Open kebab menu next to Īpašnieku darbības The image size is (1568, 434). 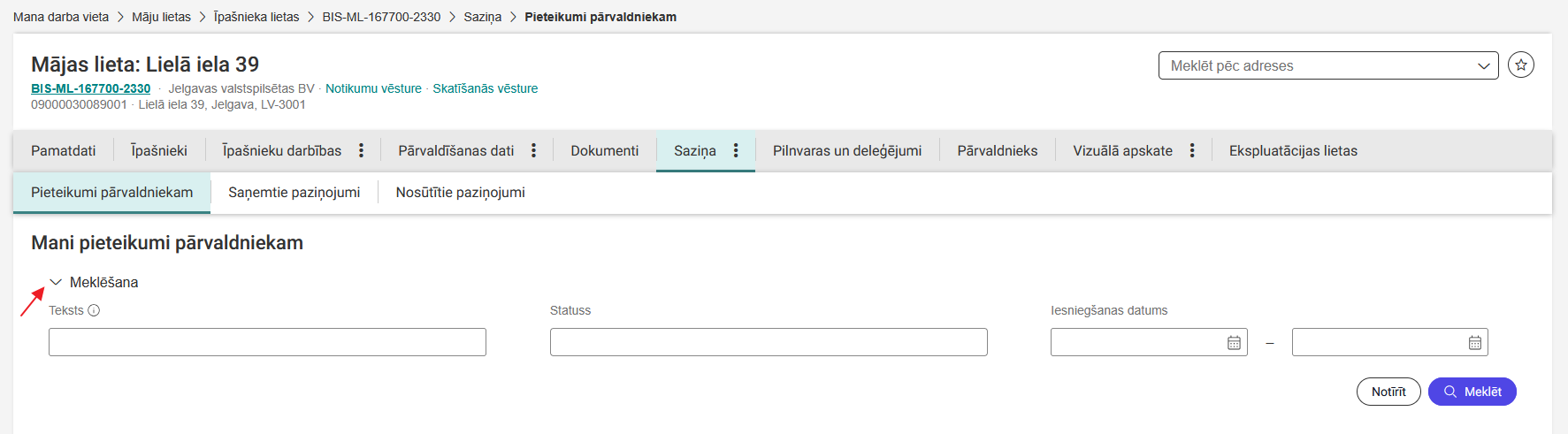[x=361, y=151]
